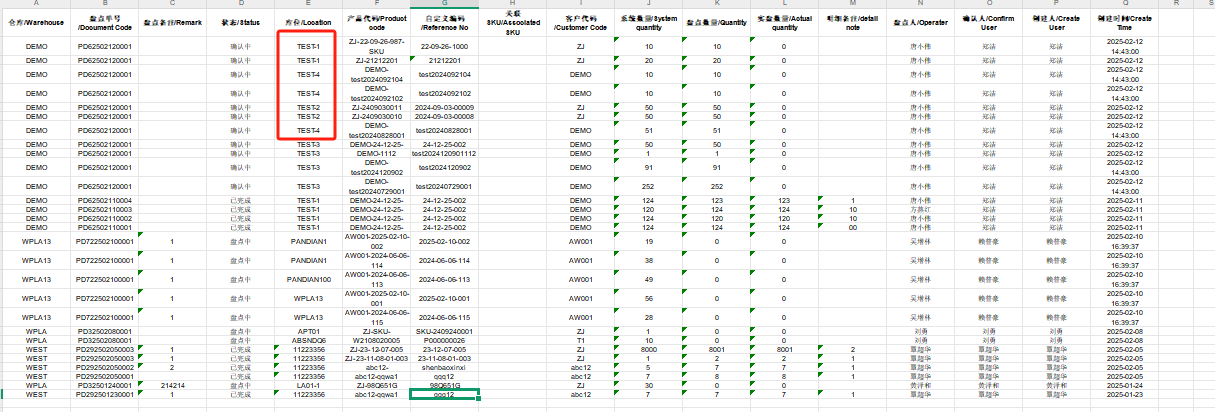Select location cell APT01

(x=308, y=331)
